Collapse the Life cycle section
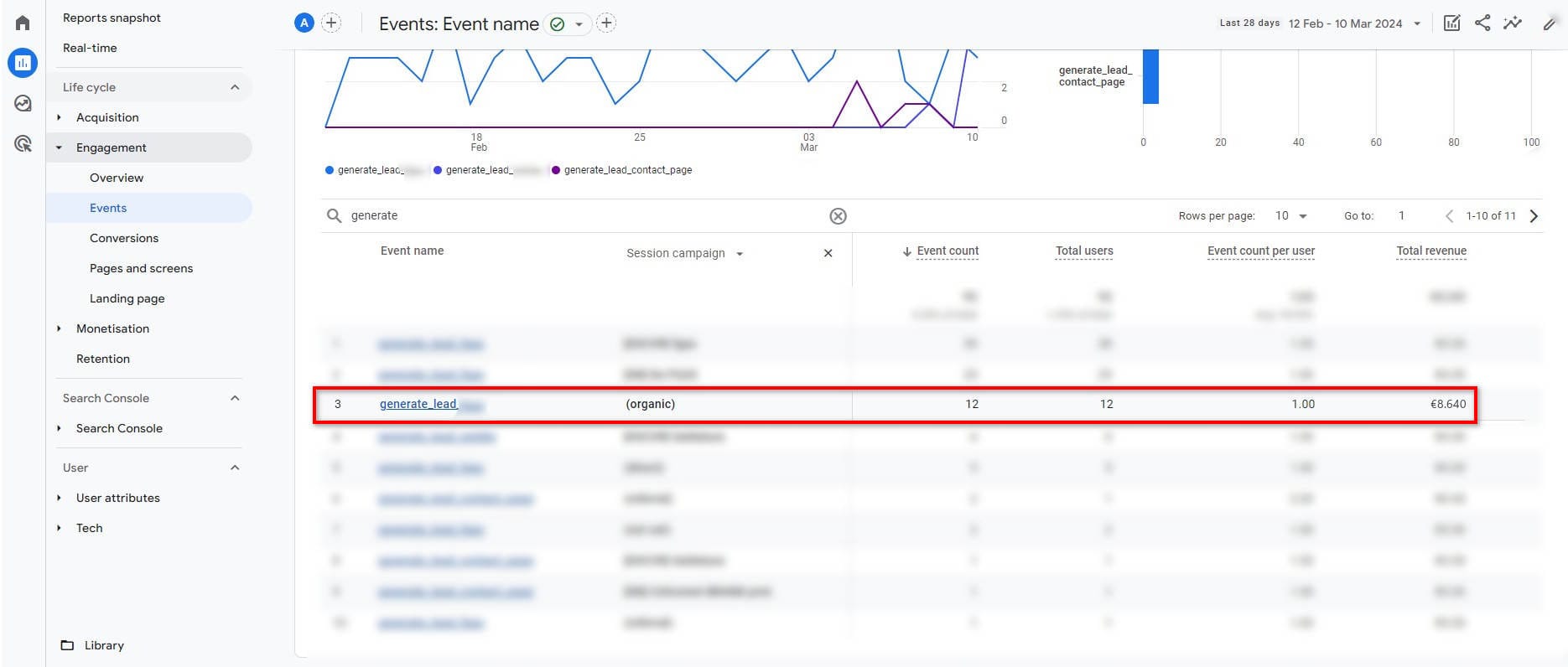Viewport: 1568px width, 667px height. pyautogui.click(x=235, y=87)
